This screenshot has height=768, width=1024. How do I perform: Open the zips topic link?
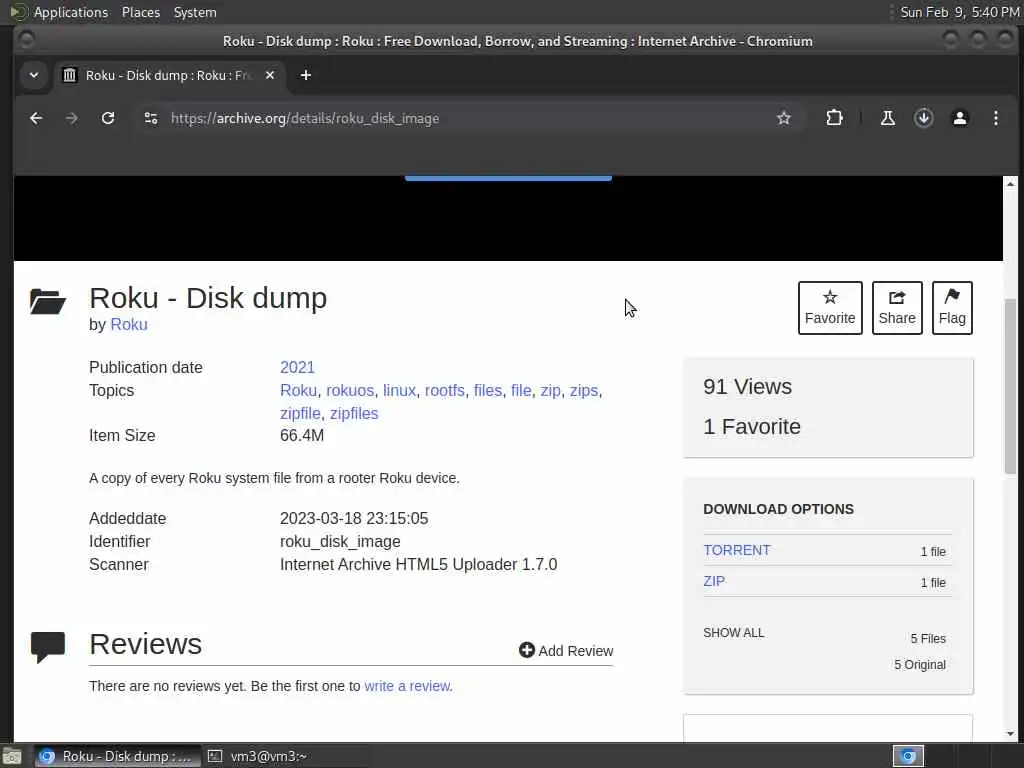584,391
